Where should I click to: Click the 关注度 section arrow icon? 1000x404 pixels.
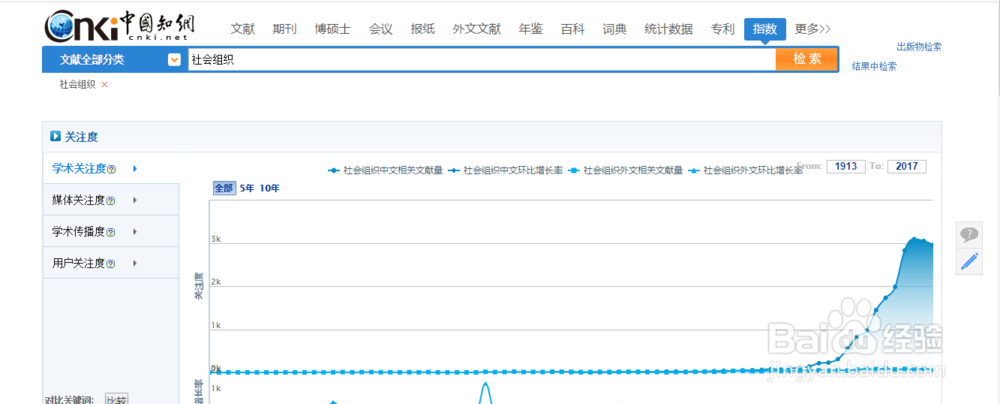pos(55,137)
